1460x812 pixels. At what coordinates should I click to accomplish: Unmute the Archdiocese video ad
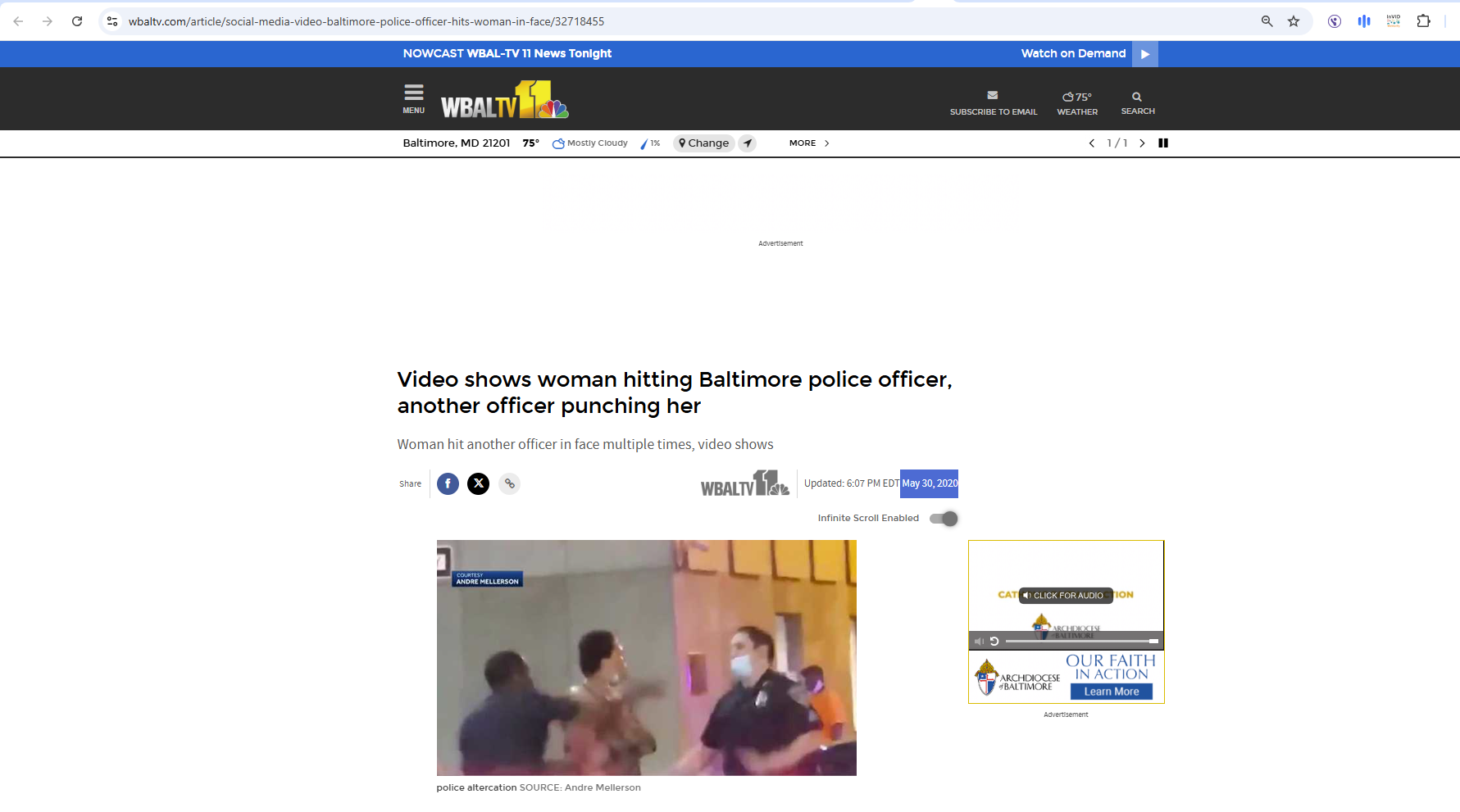pos(979,641)
